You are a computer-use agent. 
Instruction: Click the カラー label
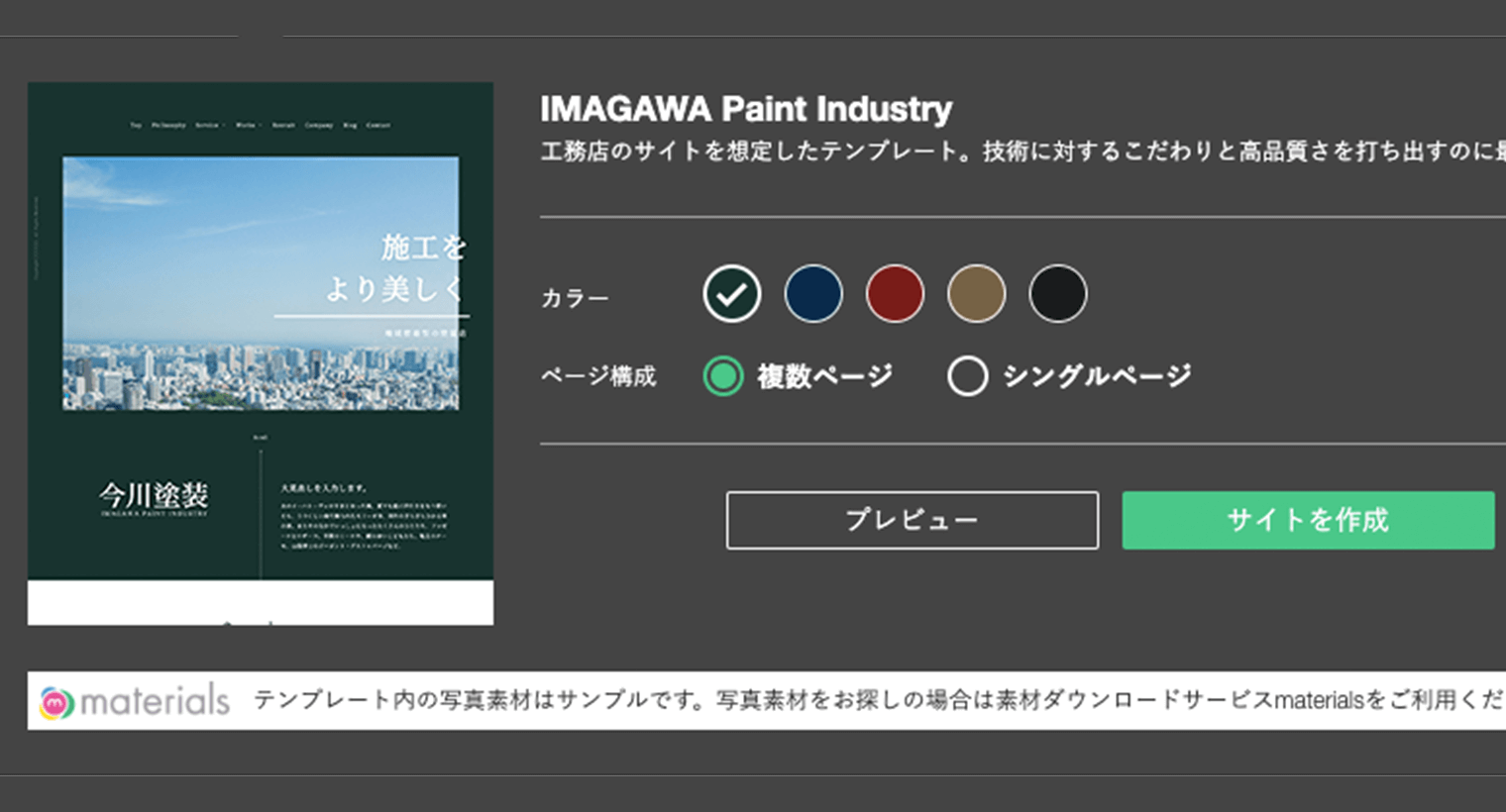(x=575, y=298)
